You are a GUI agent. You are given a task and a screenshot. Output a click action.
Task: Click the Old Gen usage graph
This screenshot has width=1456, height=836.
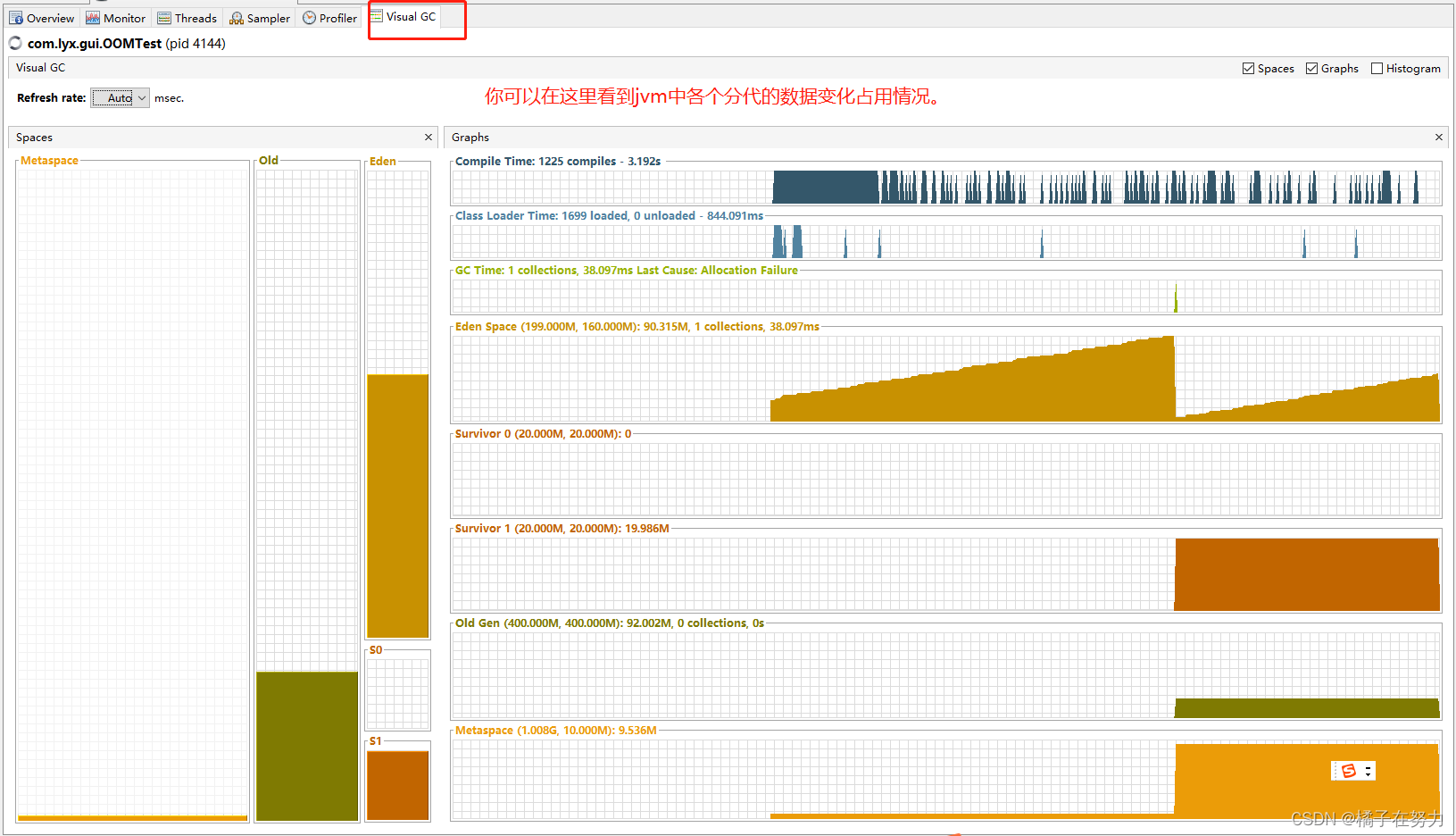pyautogui.click(x=1307, y=708)
